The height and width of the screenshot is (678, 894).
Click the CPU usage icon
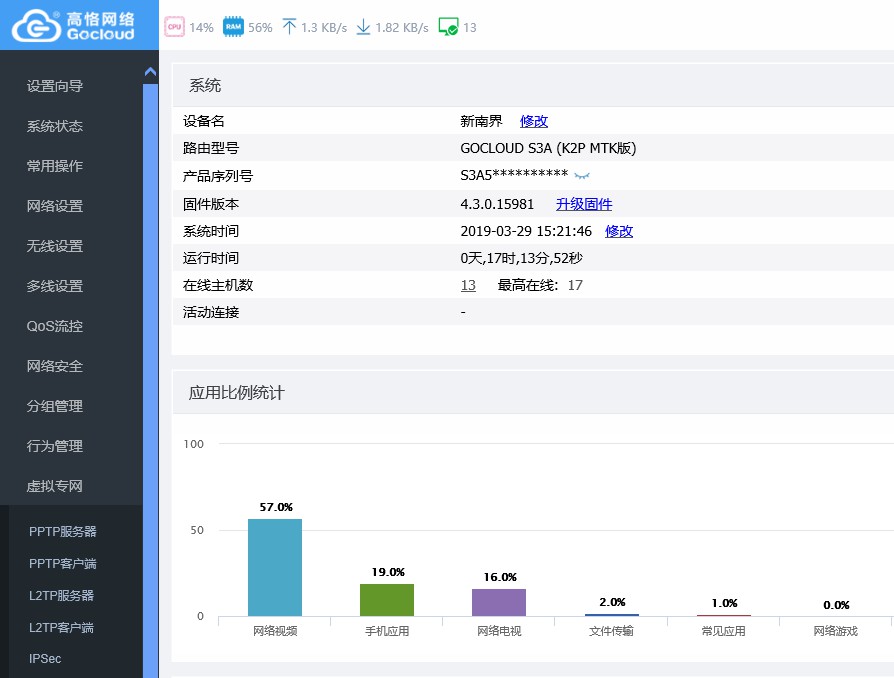coord(174,27)
